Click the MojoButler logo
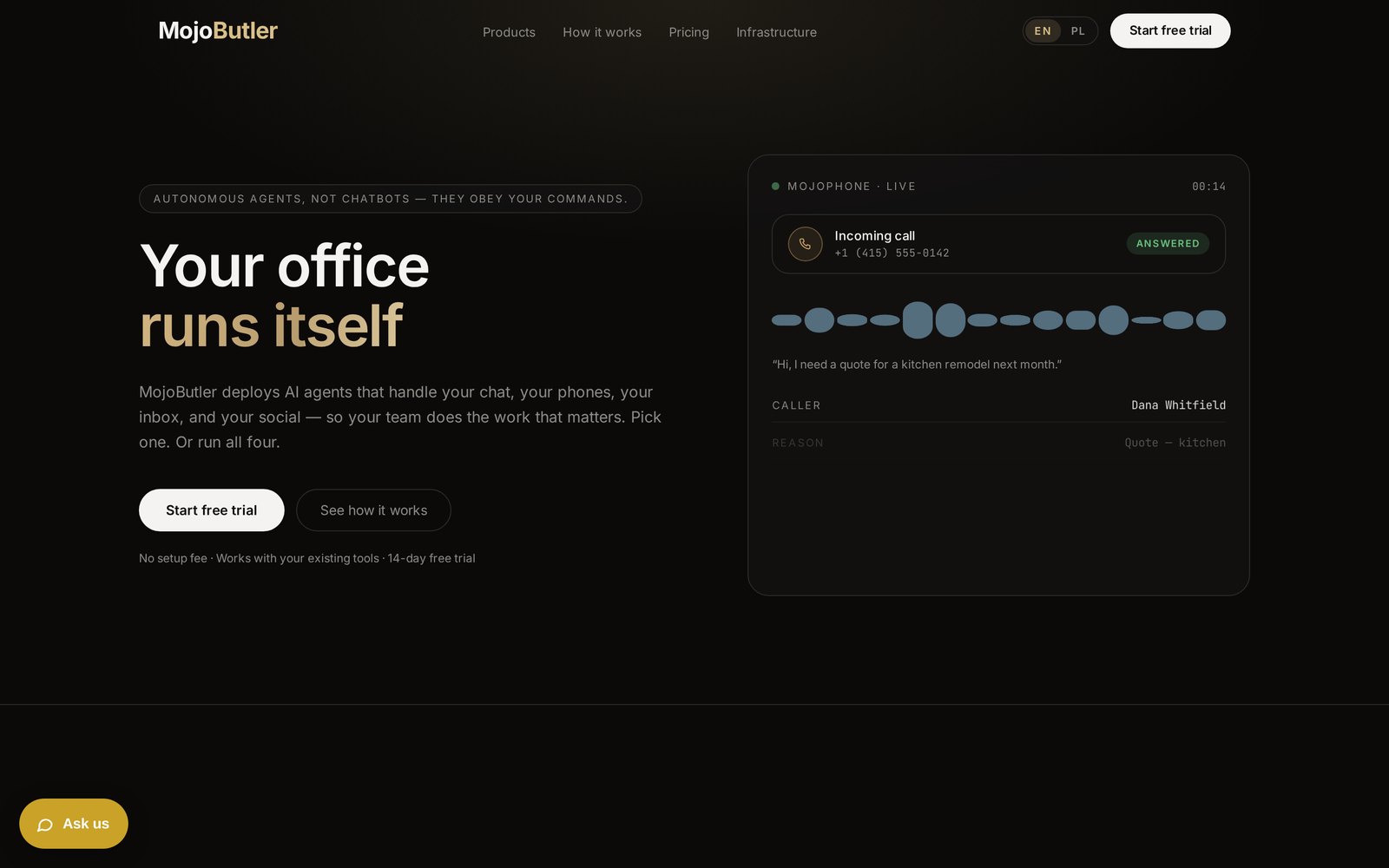The image size is (1389, 868). click(218, 30)
